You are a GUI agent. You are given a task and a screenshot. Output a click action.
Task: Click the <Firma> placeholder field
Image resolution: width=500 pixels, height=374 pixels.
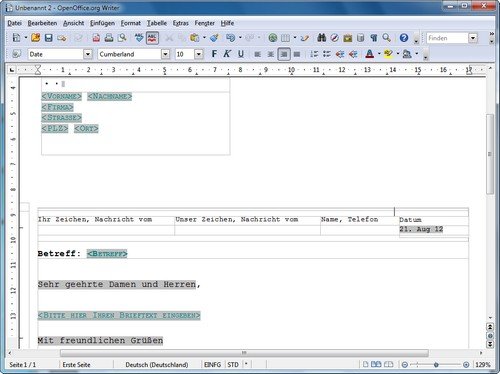click(x=57, y=107)
